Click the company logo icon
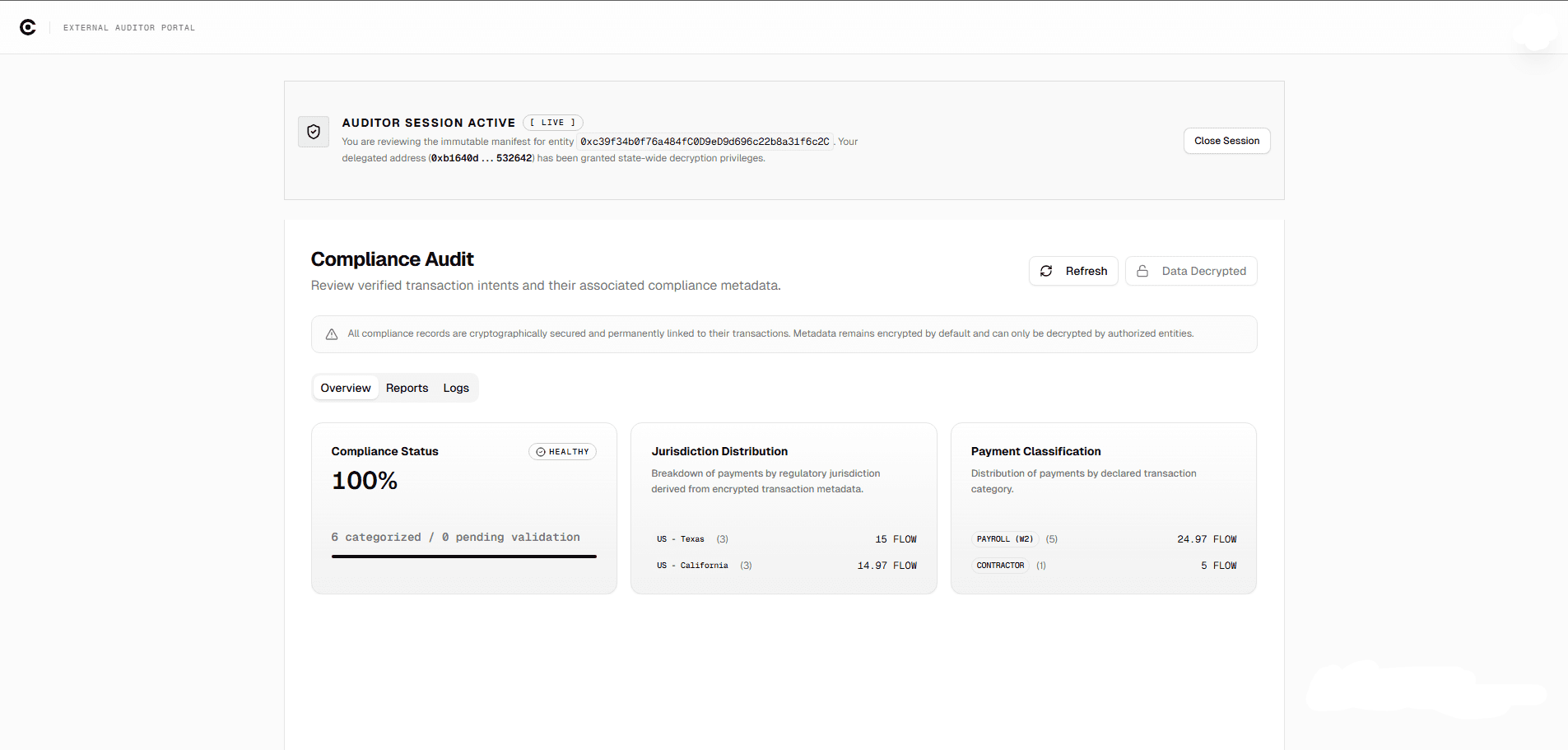Viewport: 1568px width, 750px height. [x=29, y=26]
